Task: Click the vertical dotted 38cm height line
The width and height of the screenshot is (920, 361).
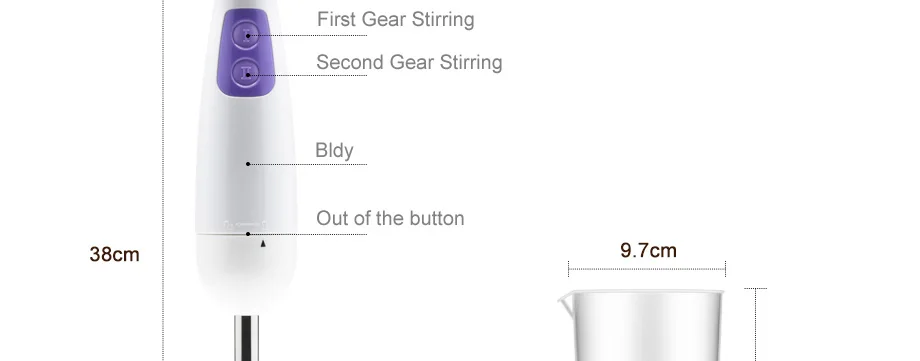Action: click(163, 180)
